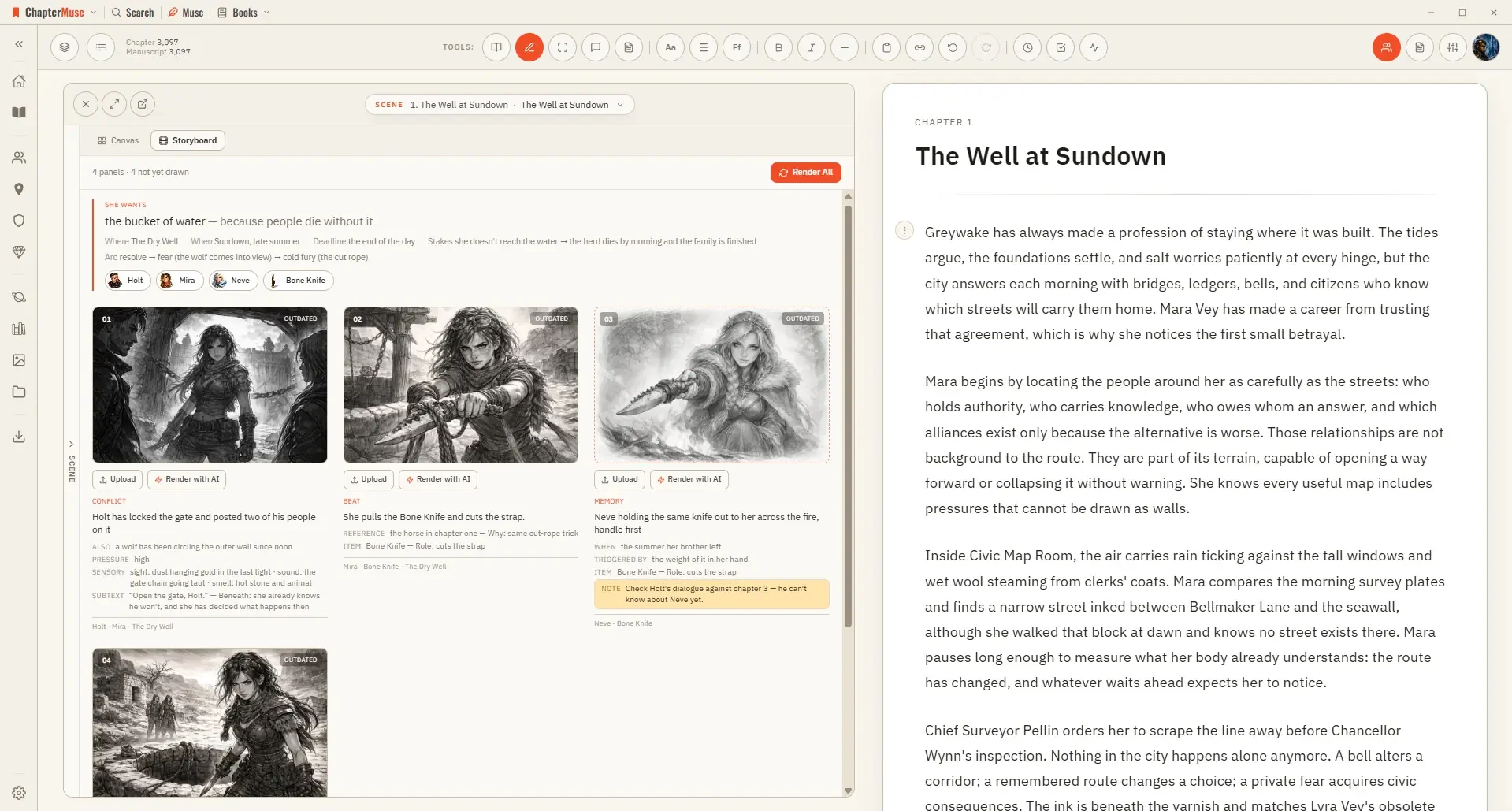The height and width of the screenshot is (811, 1512).
Task: Open the shield icon in sidebar
Action: tap(19, 221)
